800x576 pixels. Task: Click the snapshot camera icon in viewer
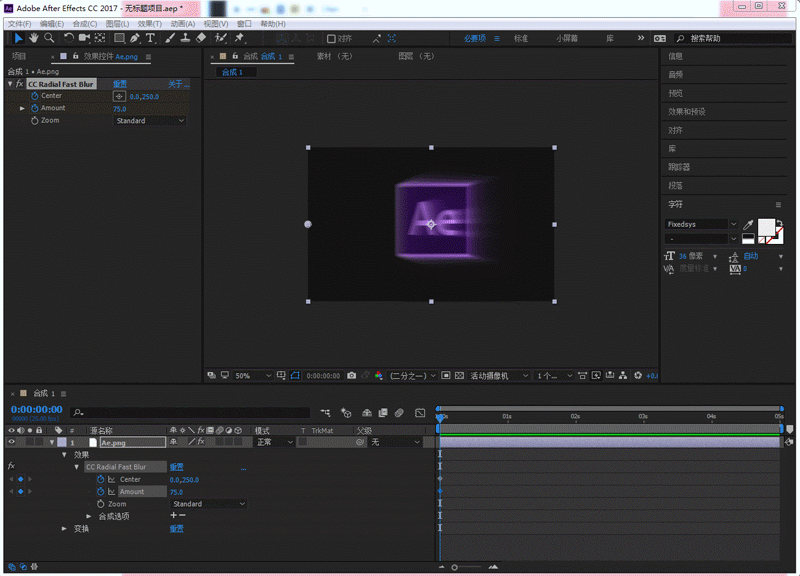[x=351, y=376]
